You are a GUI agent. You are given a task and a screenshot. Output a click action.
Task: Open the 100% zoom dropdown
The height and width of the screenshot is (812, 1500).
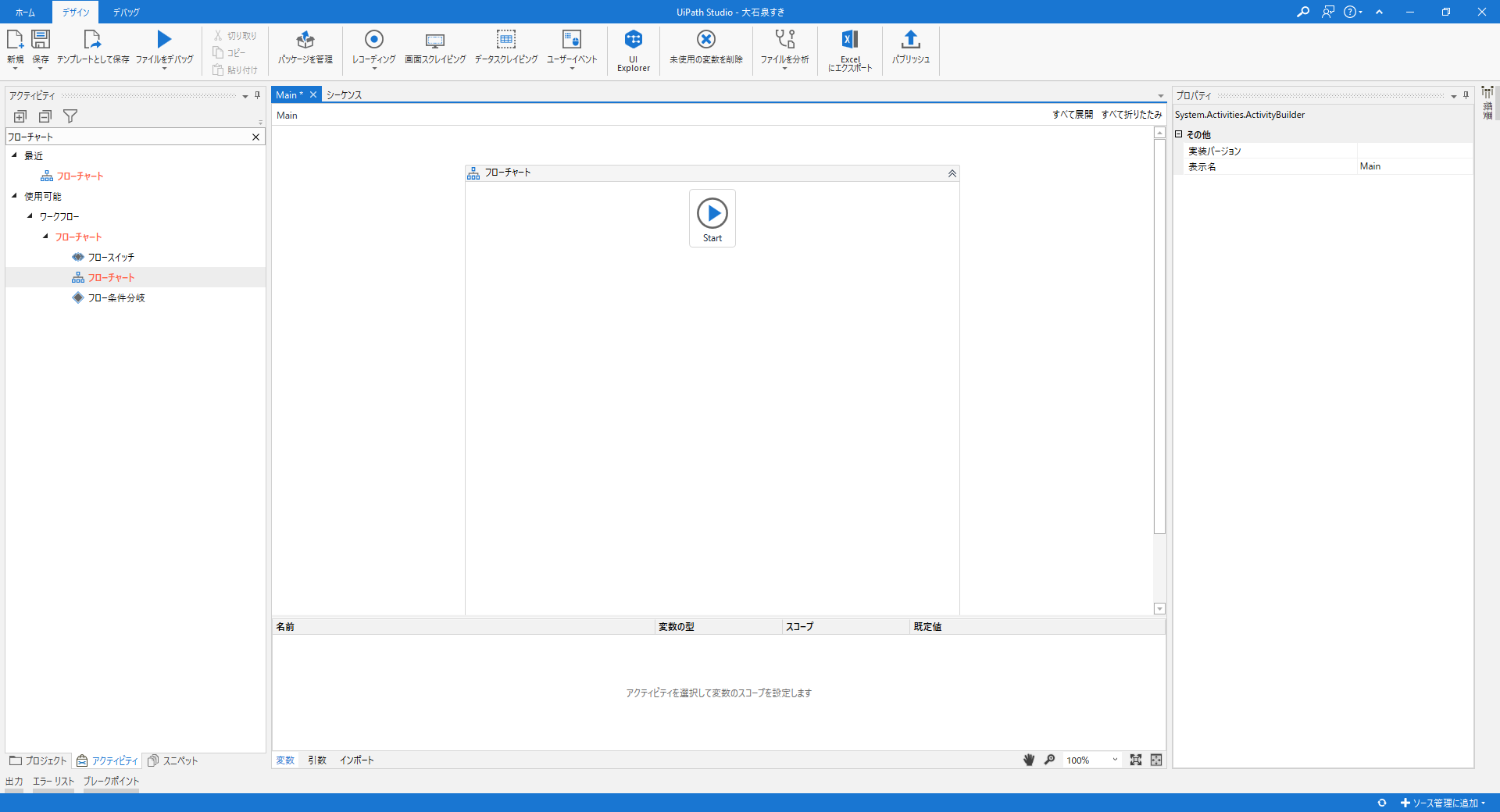(1092, 760)
